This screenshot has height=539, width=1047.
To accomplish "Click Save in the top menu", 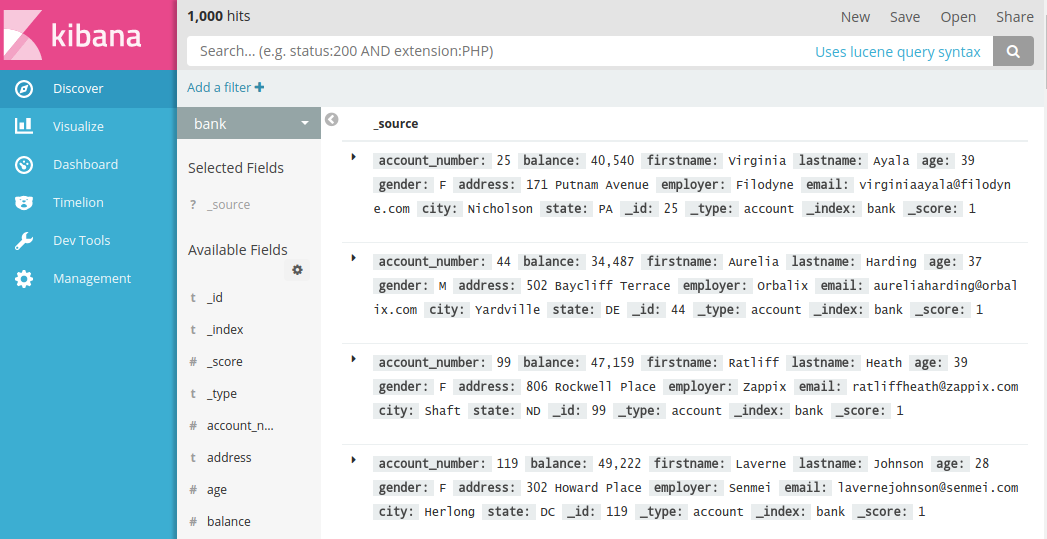I will tap(905, 17).
